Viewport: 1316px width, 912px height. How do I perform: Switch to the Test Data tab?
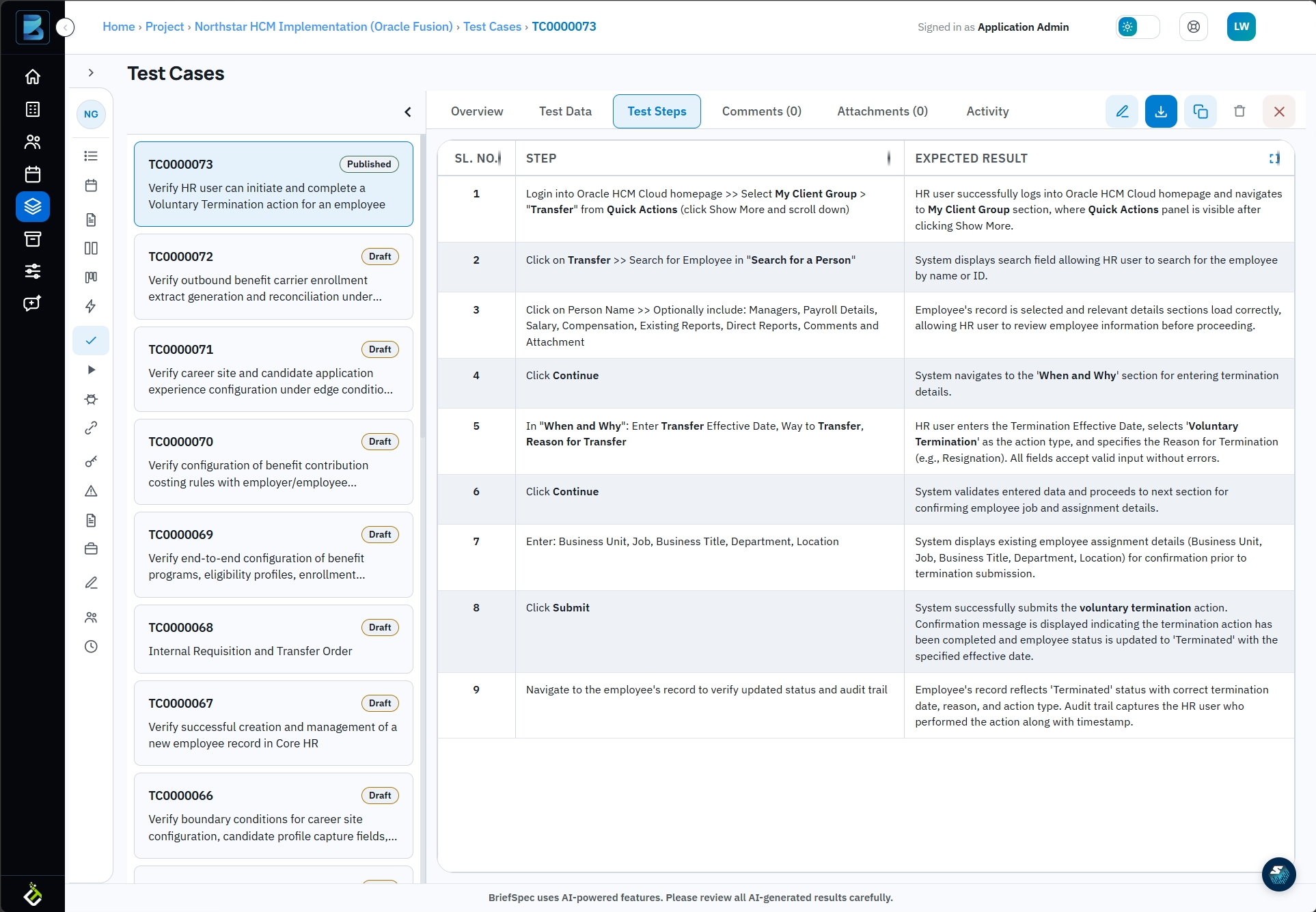[565, 111]
